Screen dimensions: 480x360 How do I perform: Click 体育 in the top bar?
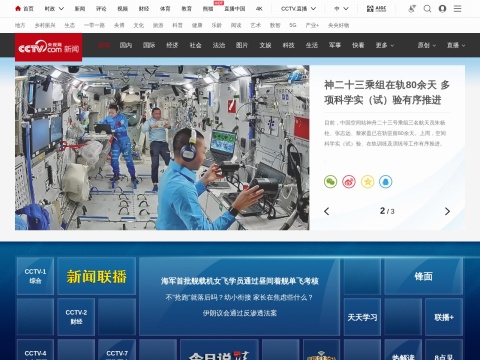click(165, 9)
